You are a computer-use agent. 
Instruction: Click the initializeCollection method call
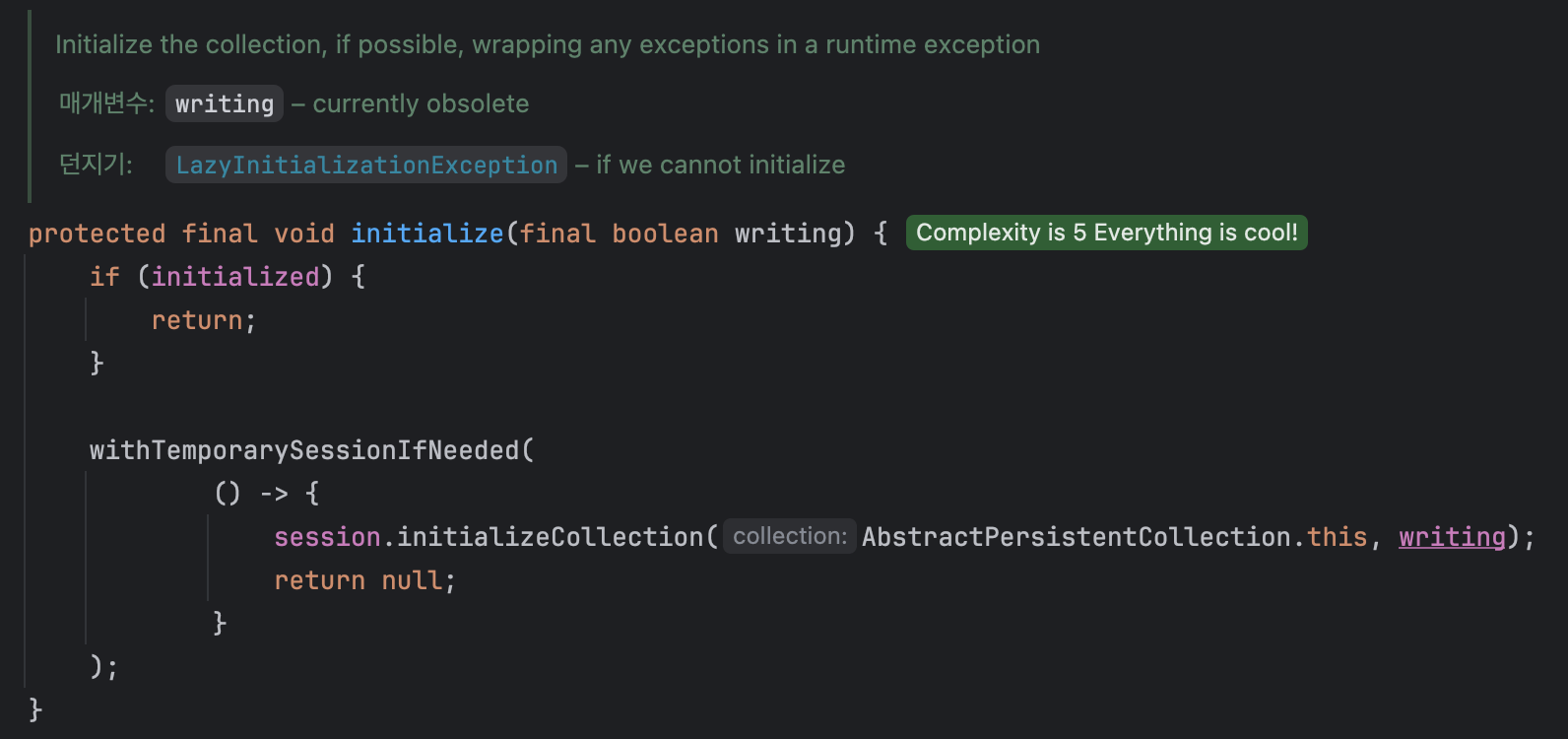click(x=550, y=537)
